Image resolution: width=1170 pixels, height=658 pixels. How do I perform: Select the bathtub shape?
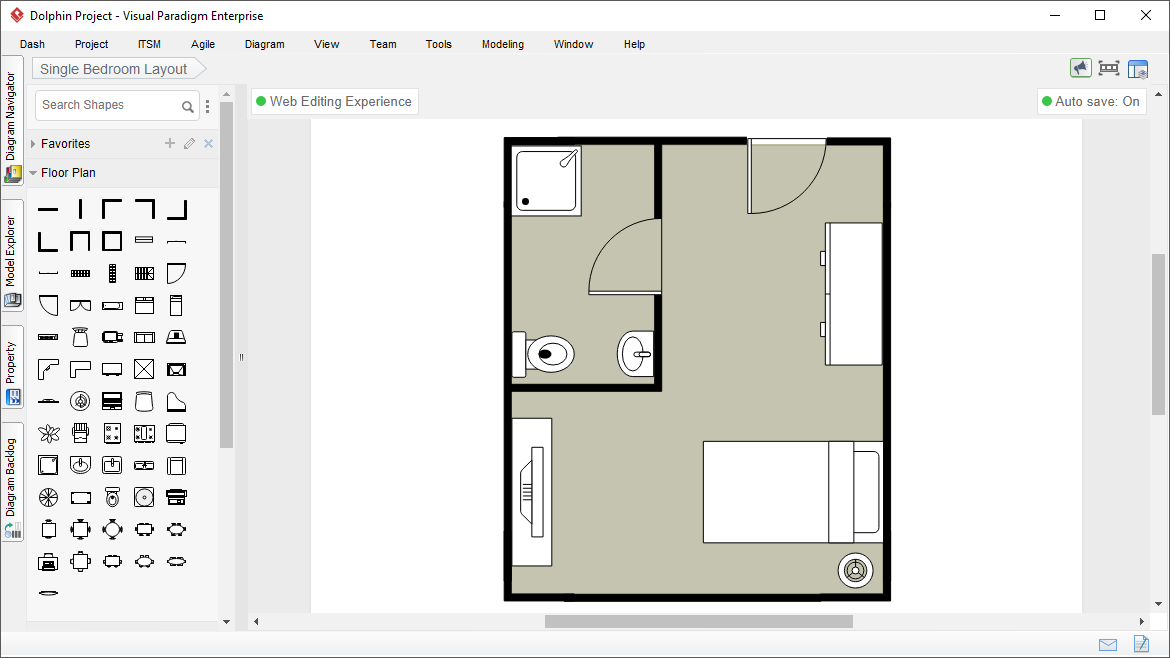[112, 305]
